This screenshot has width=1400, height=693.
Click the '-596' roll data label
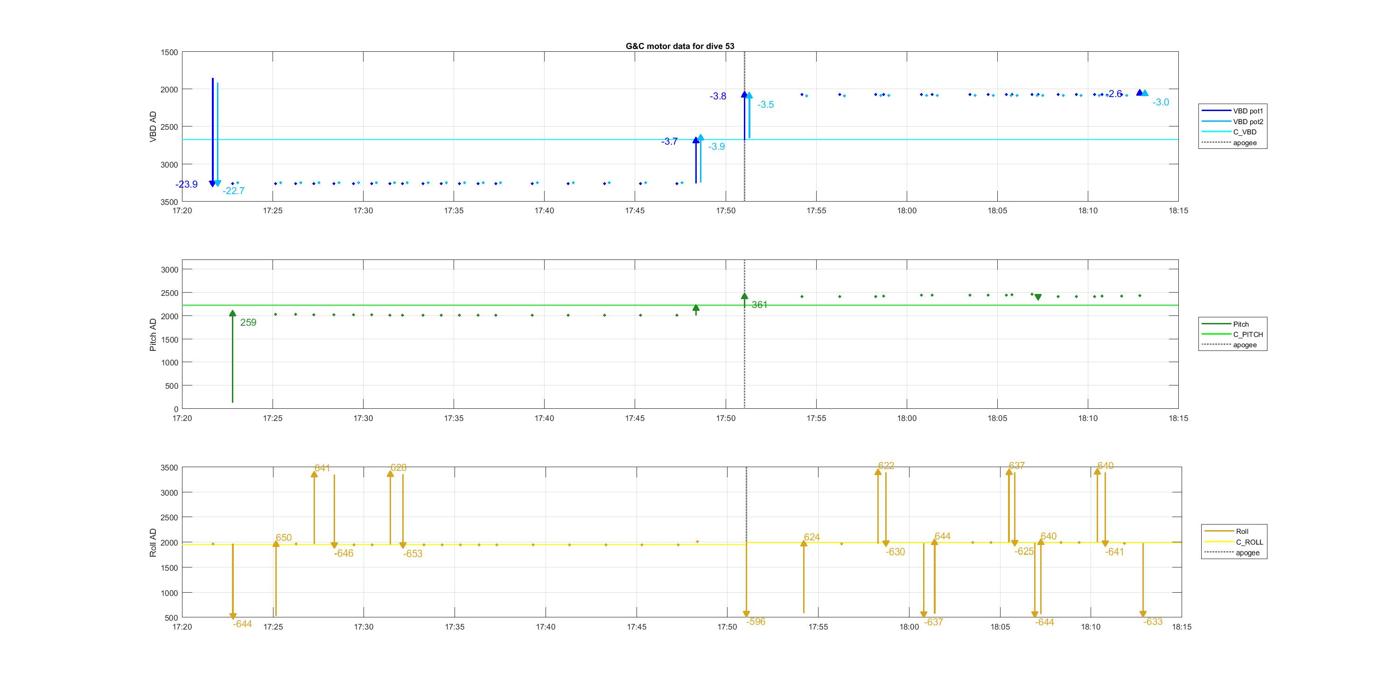pos(756,621)
